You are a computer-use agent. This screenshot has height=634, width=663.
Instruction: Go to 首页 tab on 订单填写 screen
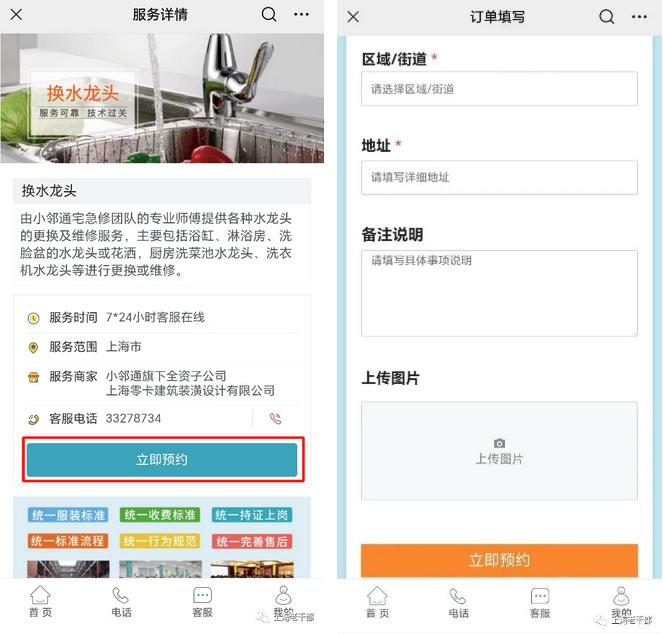378,602
